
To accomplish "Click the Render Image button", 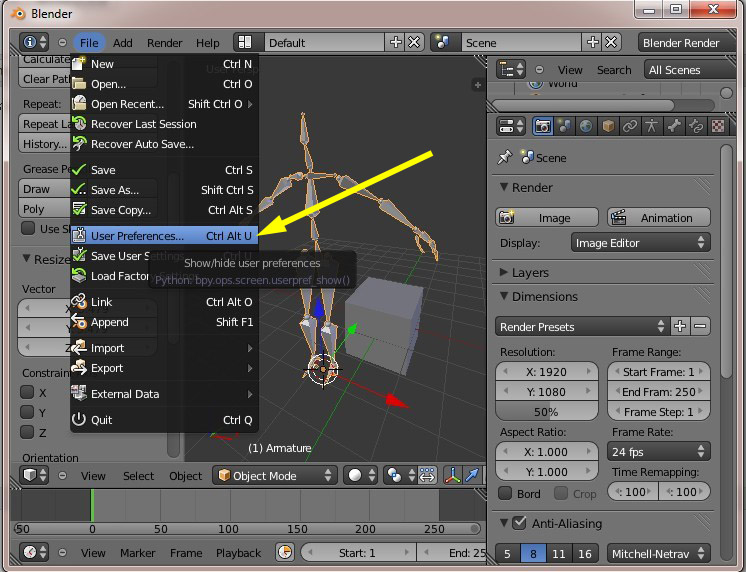I will [547, 217].
